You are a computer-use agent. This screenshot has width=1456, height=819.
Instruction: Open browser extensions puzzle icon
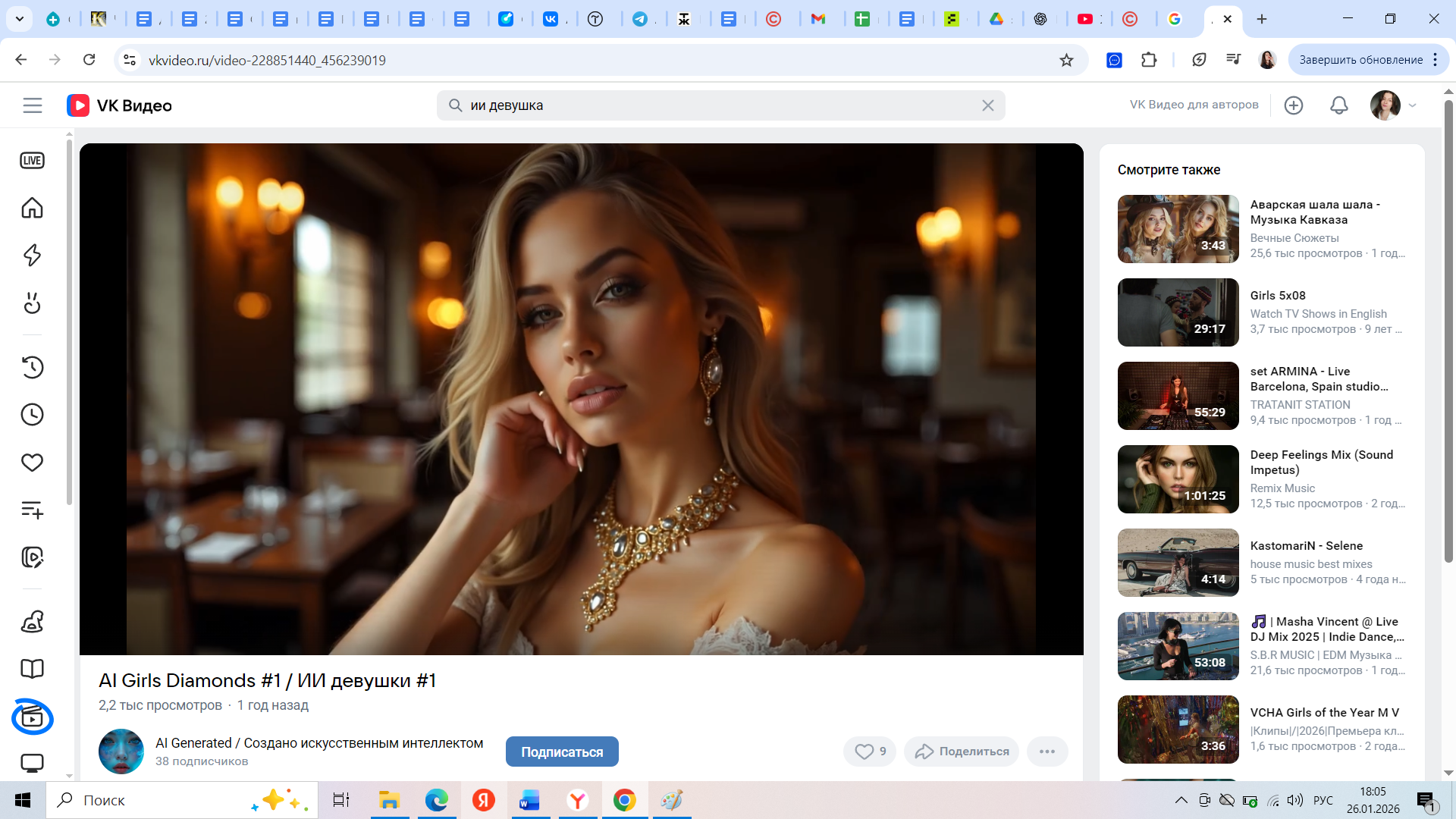1149,60
